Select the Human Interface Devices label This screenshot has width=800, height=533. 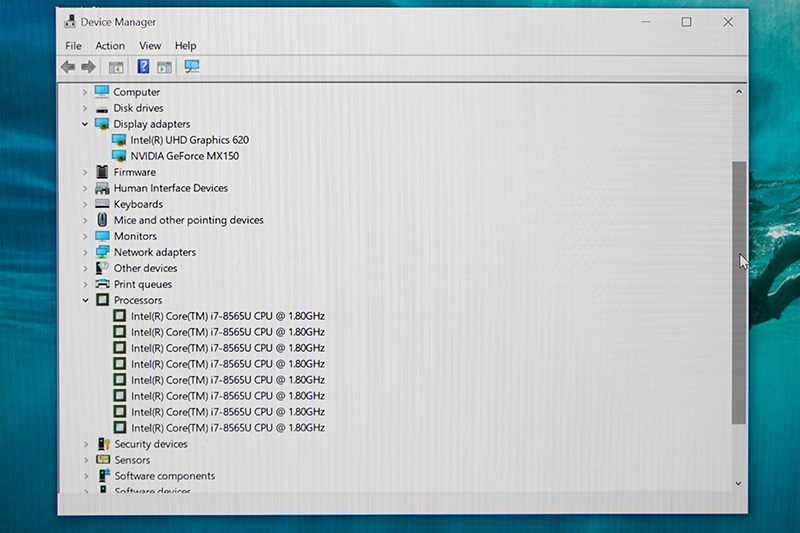pos(170,188)
